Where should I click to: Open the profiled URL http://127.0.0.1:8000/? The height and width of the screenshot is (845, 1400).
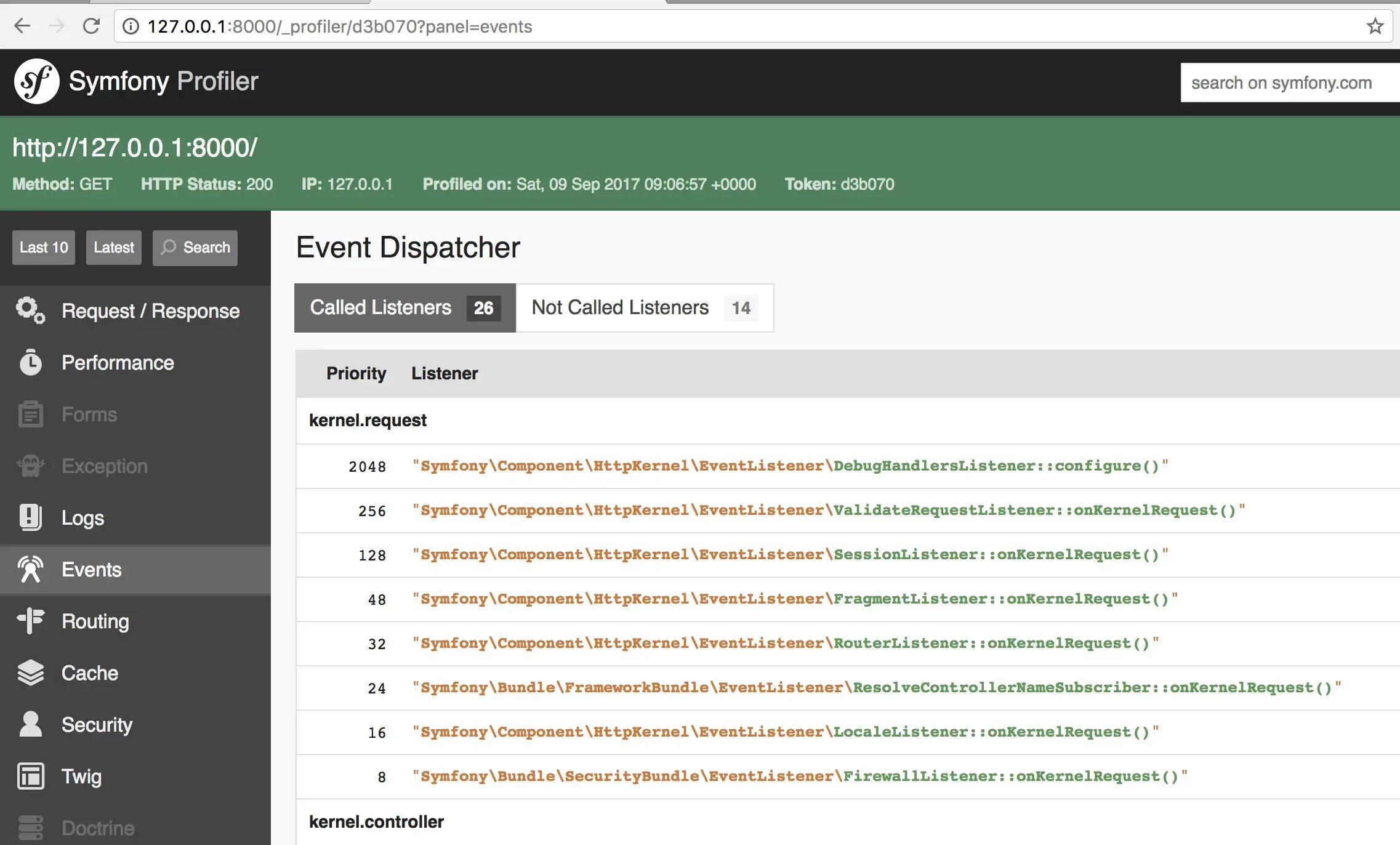135,148
